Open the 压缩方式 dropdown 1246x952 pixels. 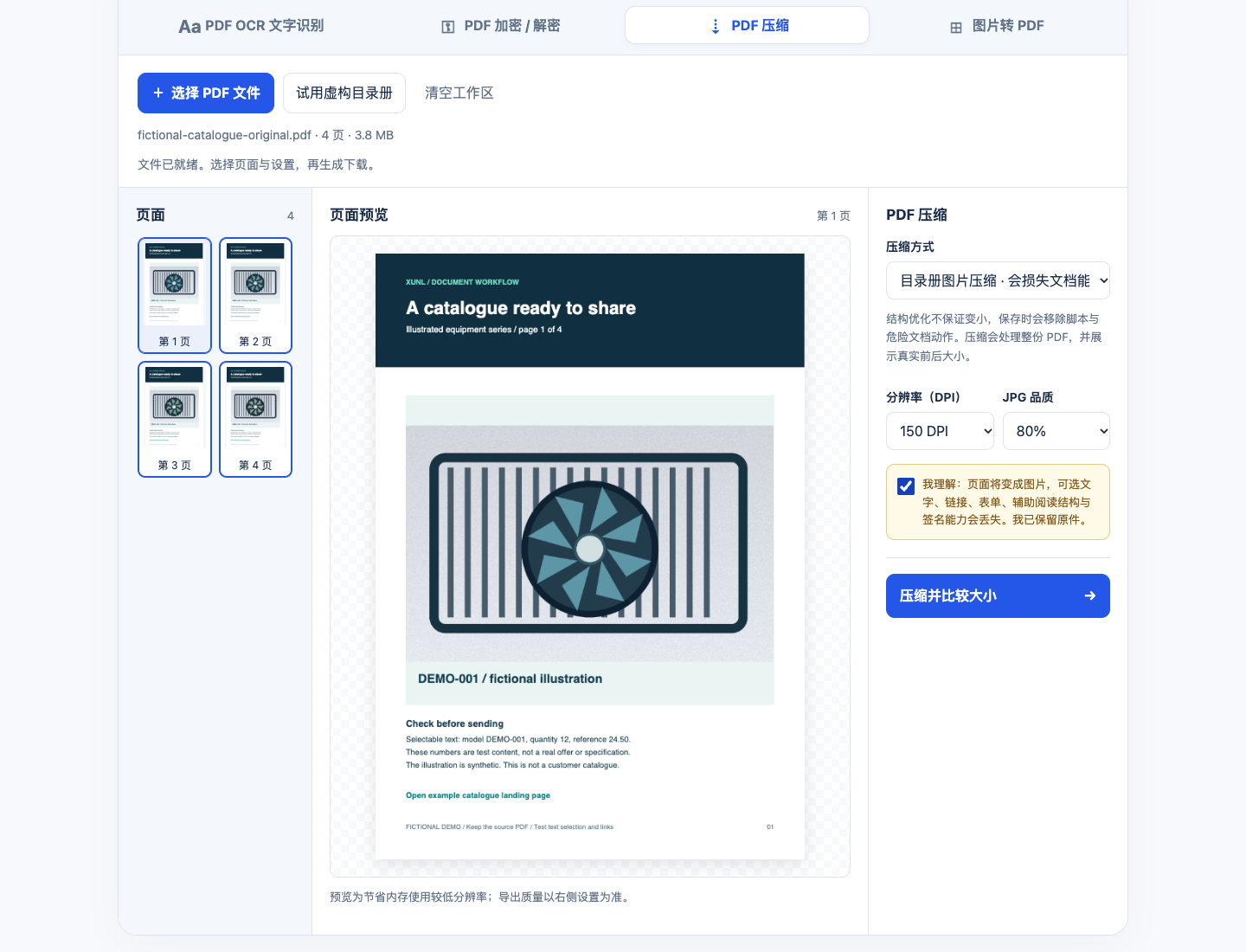click(998, 280)
